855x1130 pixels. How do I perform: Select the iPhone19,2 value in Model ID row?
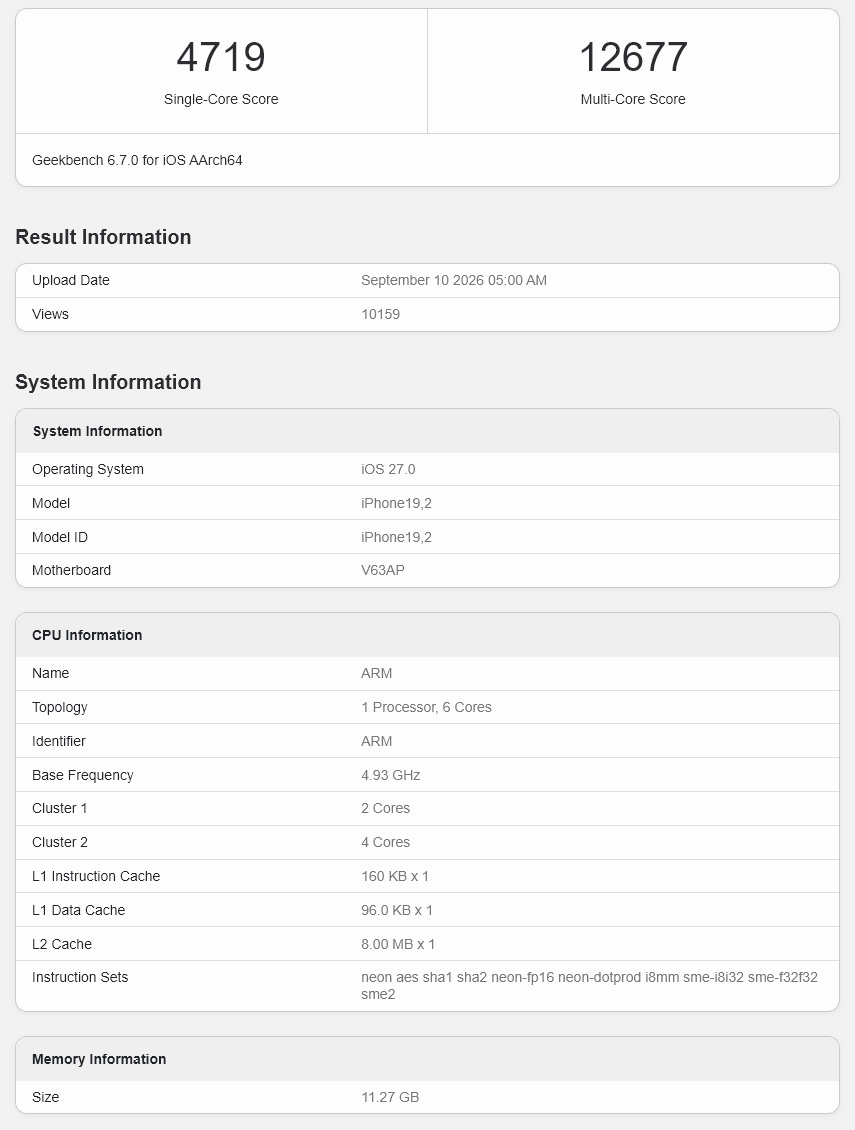(x=397, y=537)
